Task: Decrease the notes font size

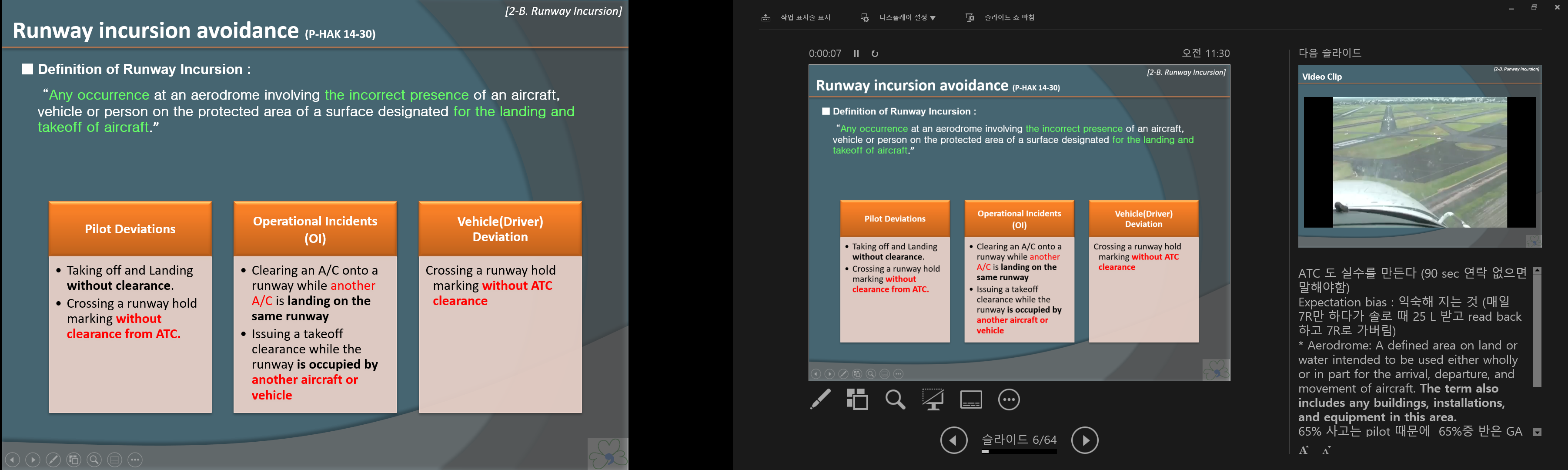Action: [1326, 450]
